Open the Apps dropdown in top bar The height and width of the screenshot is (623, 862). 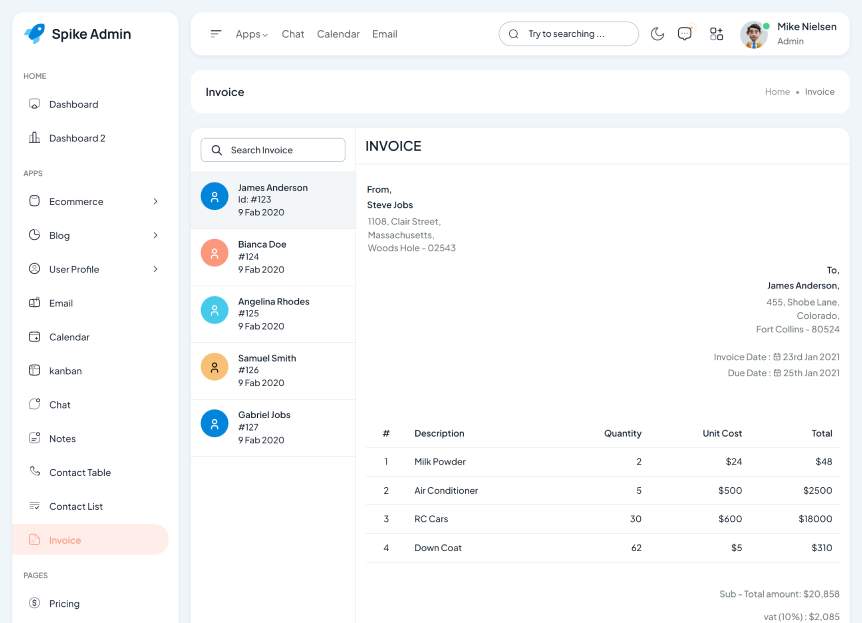point(251,34)
